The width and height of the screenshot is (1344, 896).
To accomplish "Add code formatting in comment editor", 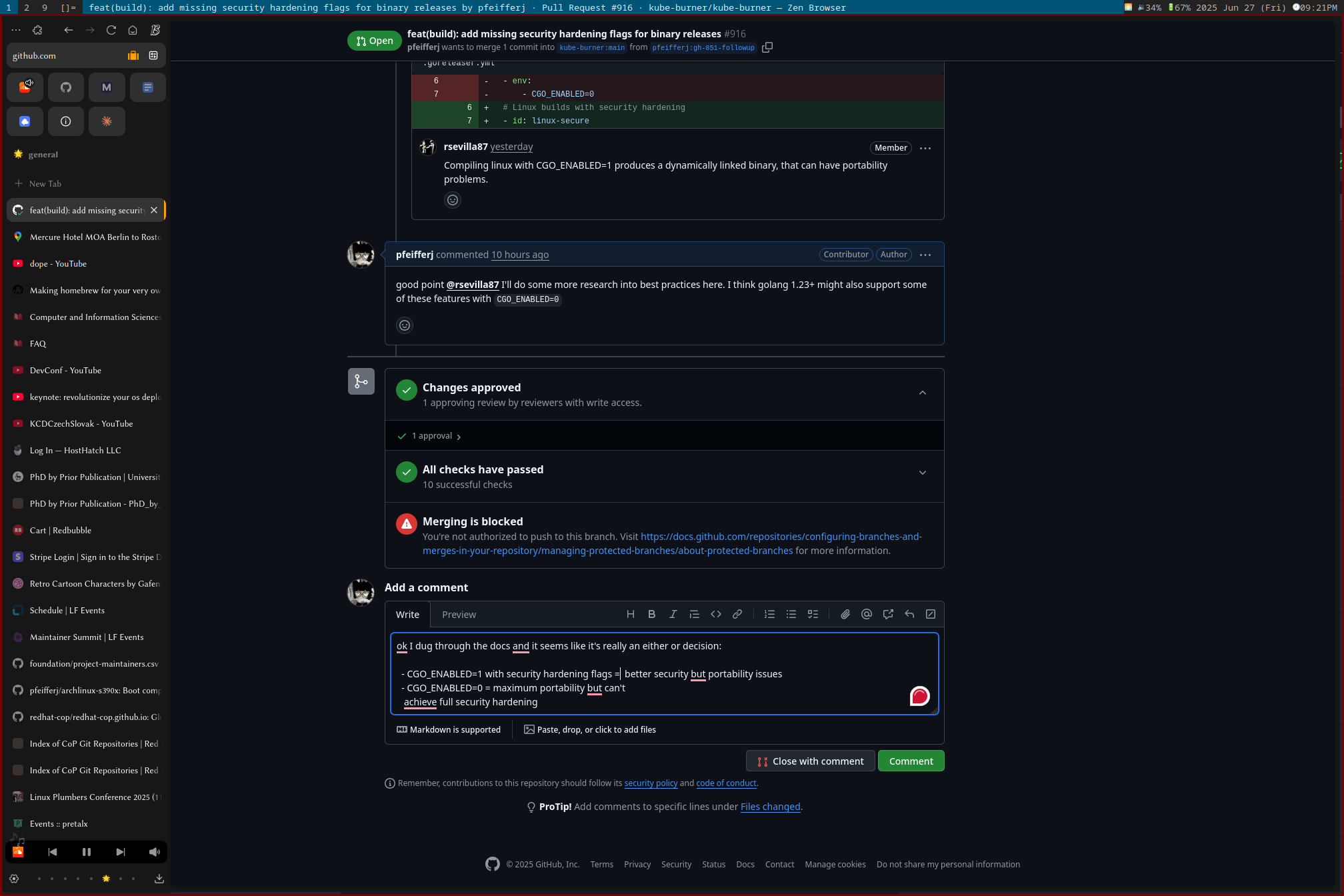I will (x=716, y=614).
